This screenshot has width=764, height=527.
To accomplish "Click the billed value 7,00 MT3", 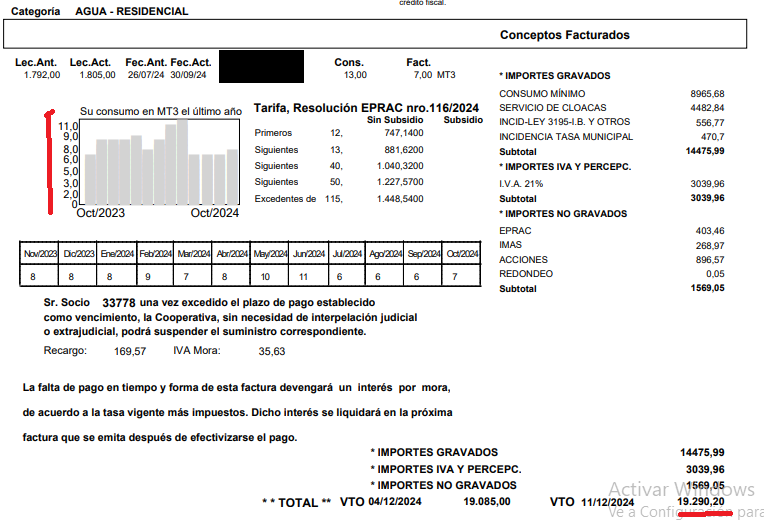I will tap(435, 75).
